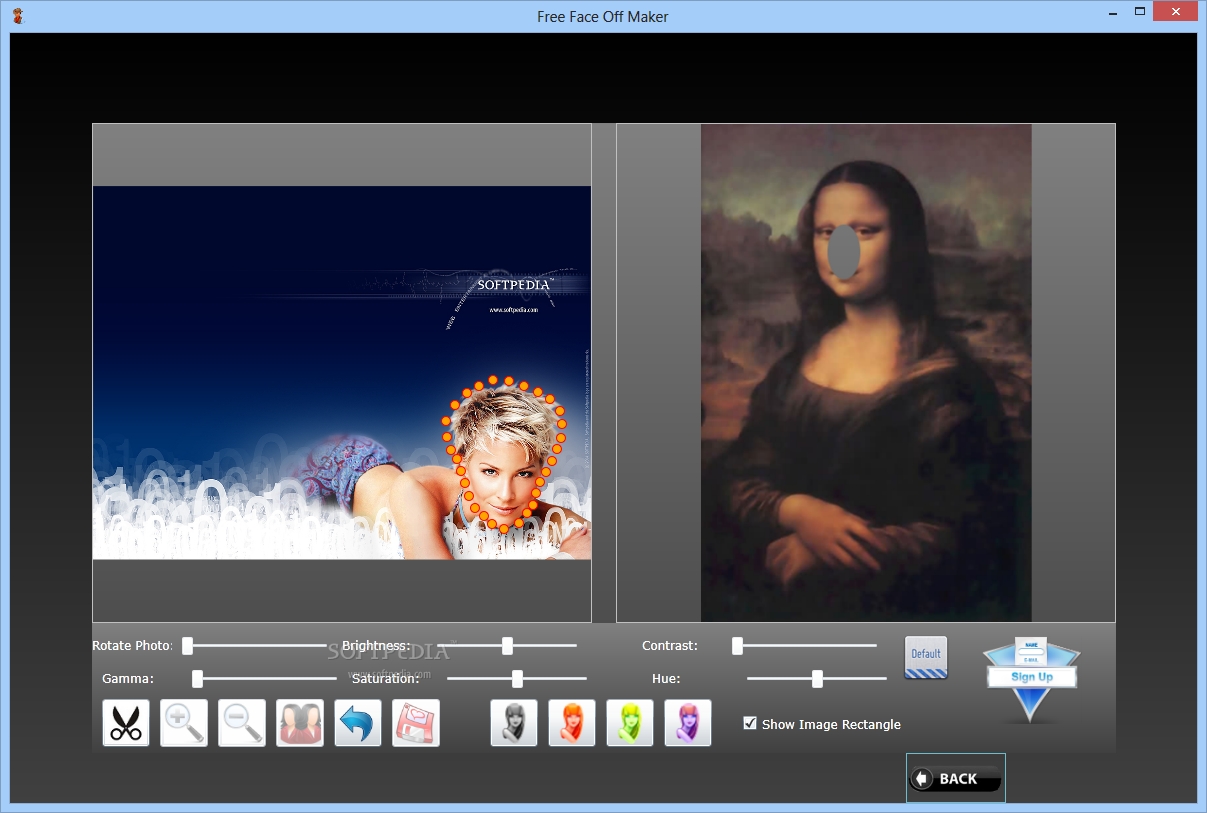
Task: Go BACK to the previous screen
Action: (x=956, y=778)
